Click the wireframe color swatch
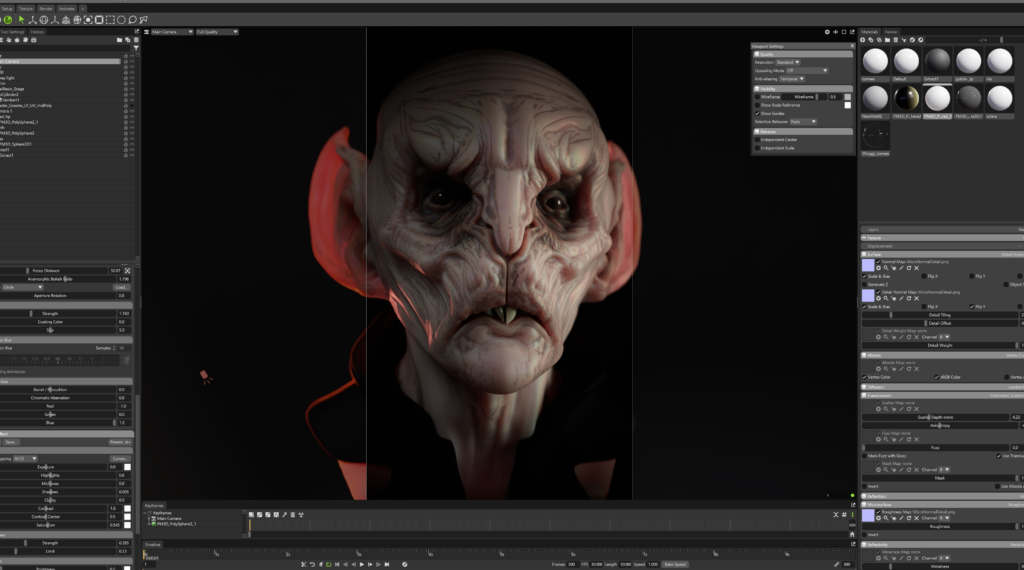Image resolution: width=1024 pixels, height=570 pixels. [848, 97]
